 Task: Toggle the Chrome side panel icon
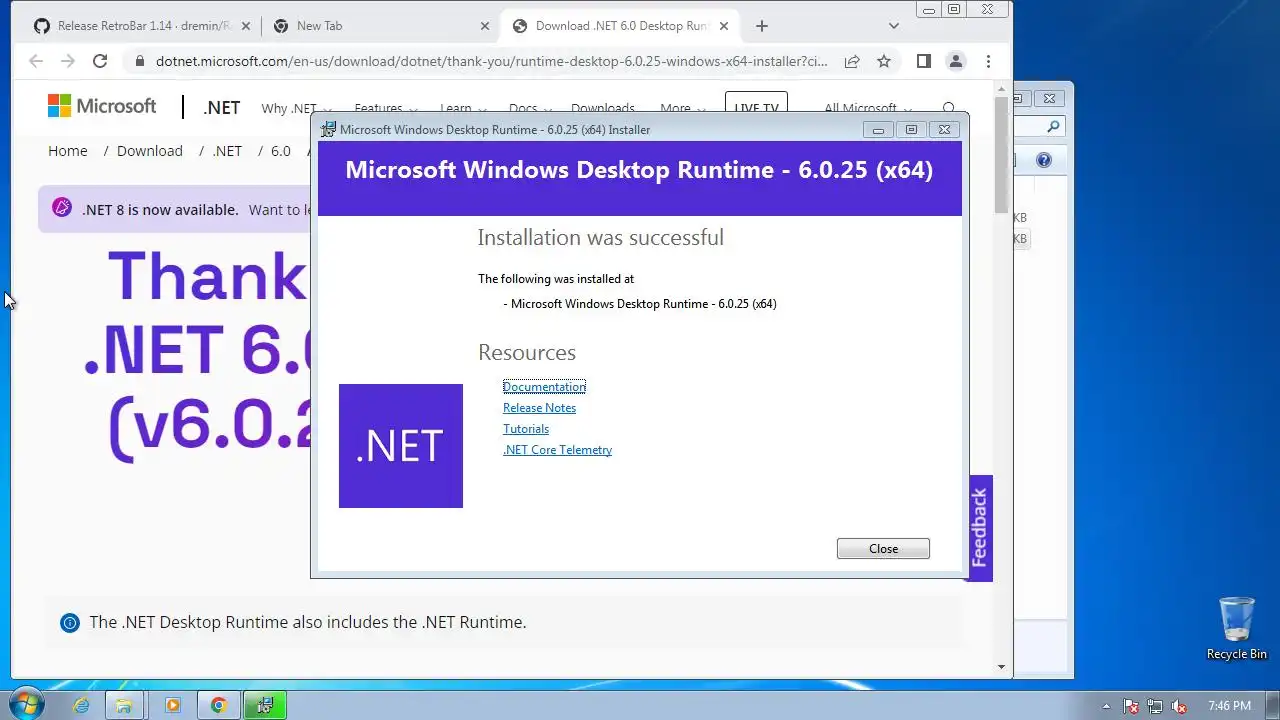coord(924,61)
